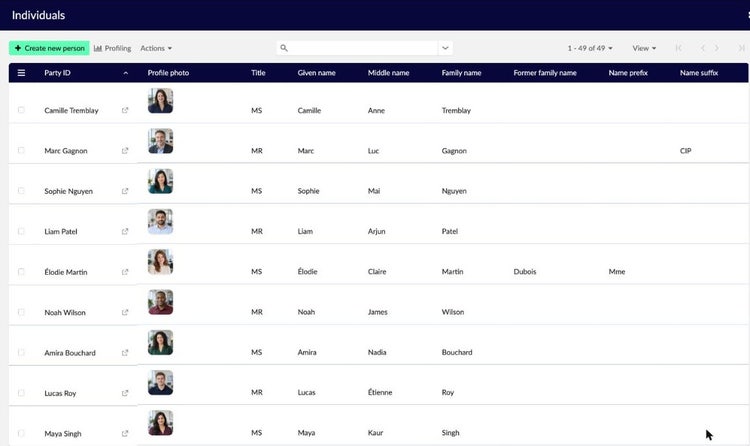Select Sophie Nguyen row checkbox

pyautogui.click(x=21, y=191)
